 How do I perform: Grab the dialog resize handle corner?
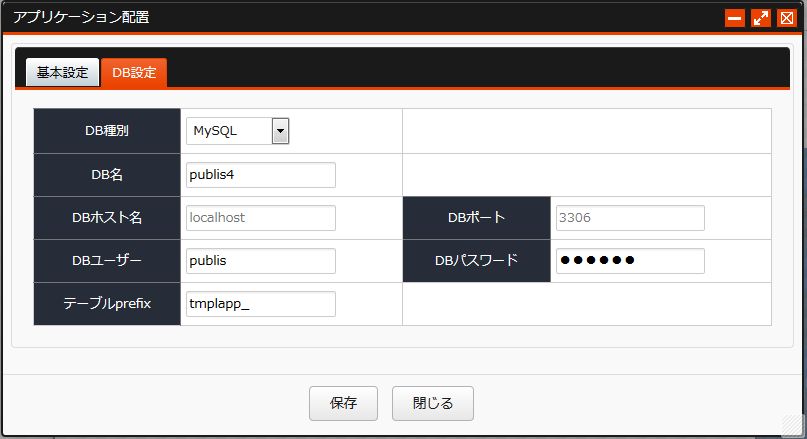tap(793, 426)
